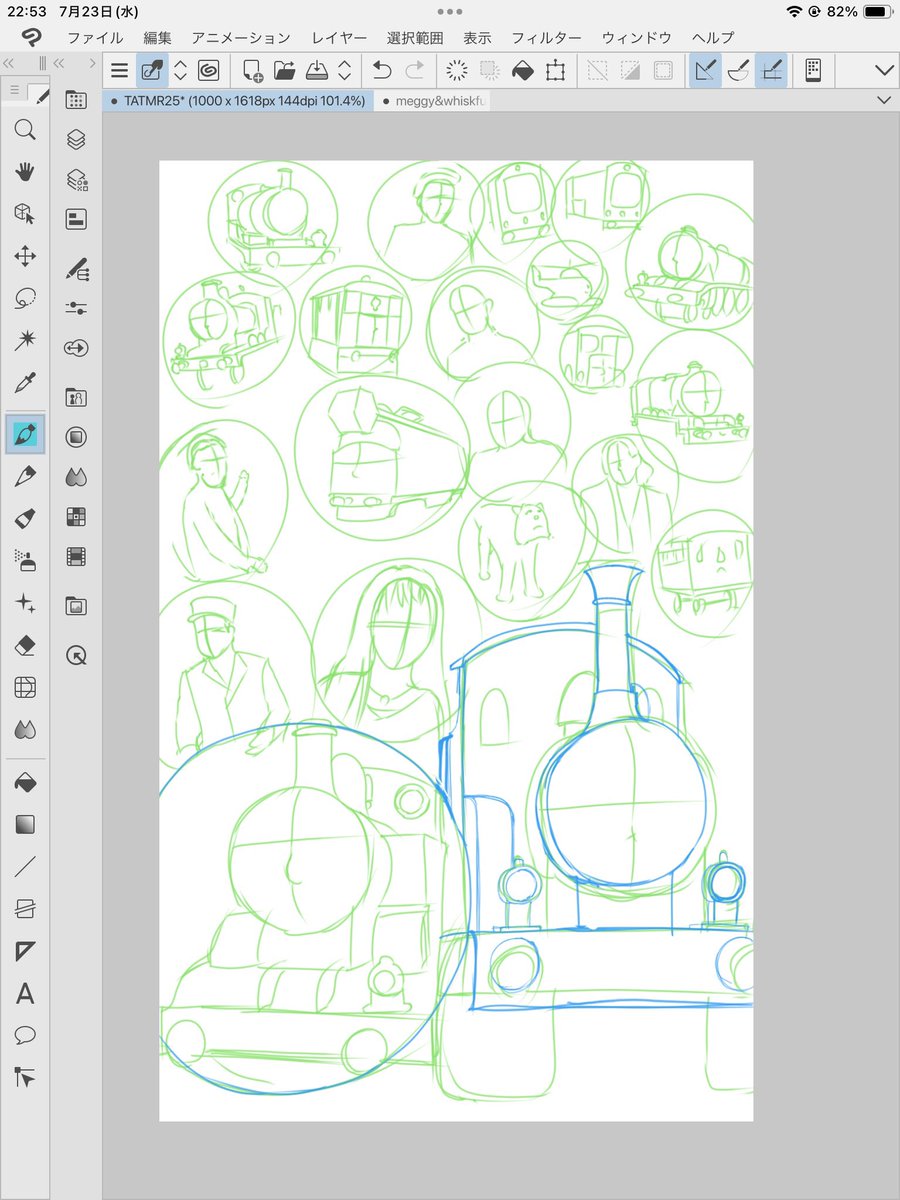Open the アニメーション menu
The height and width of the screenshot is (1200, 900).
(x=241, y=38)
